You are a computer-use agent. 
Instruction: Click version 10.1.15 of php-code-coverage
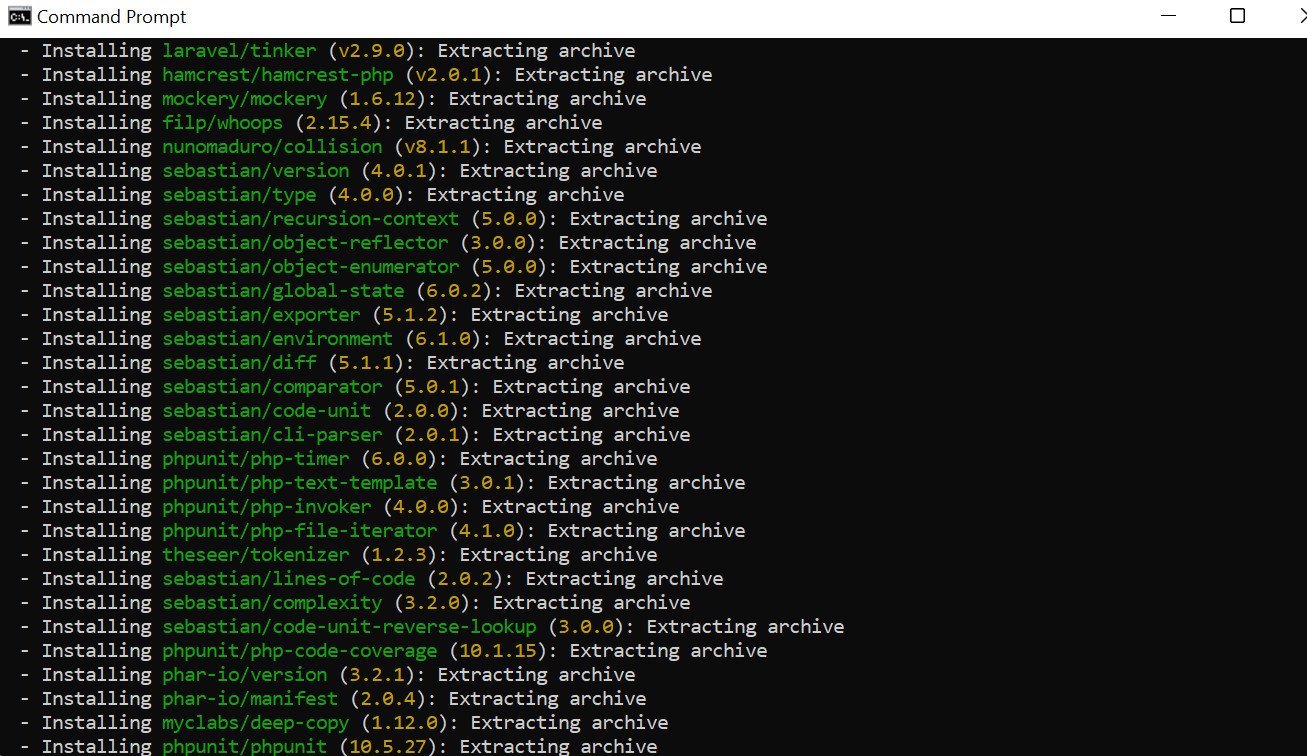click(x=498, y=650)
